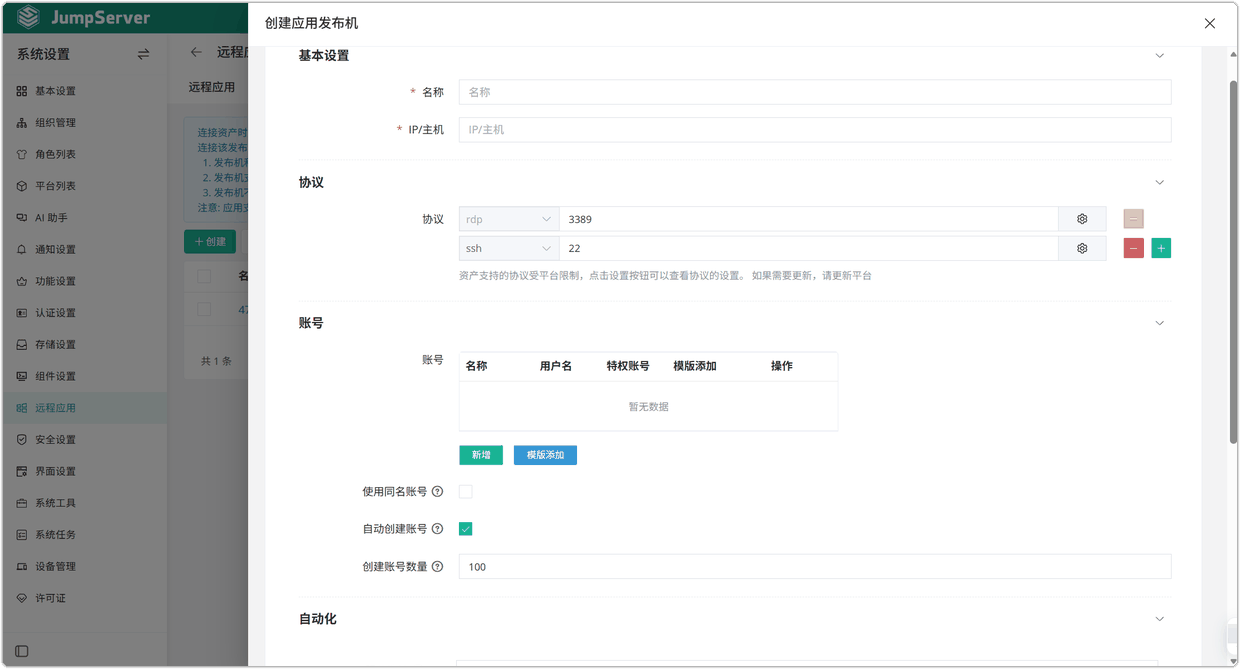The width and height of the screenshot is (1240, 669).
Task: Show help tooltip icon for 自动创建账号
Action: pyautogui.click(x=437, y=529)
